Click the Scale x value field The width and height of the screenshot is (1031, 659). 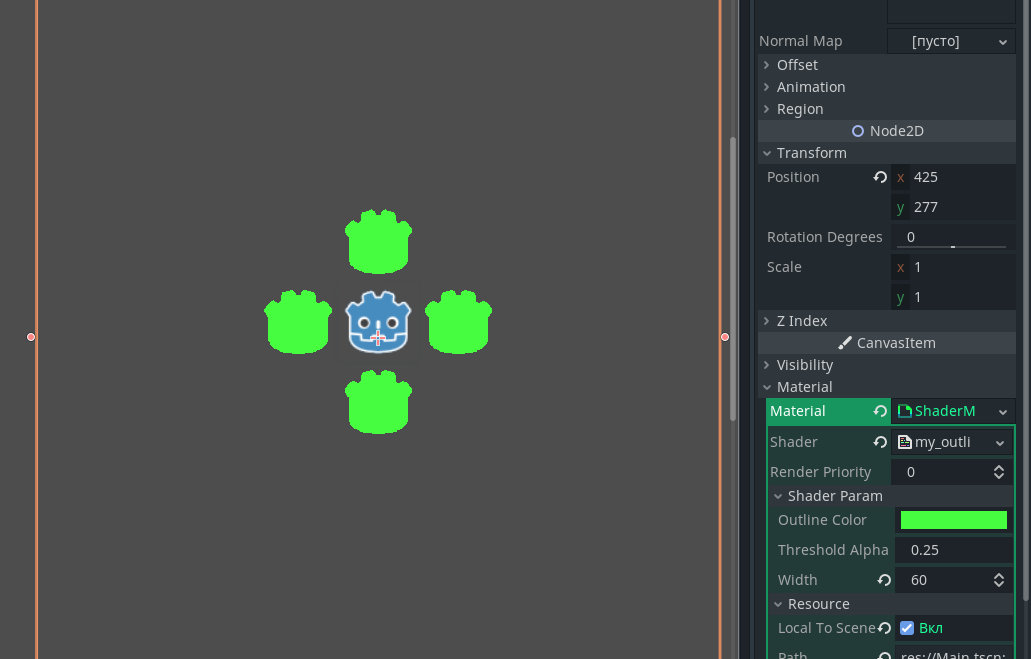click(953, 267)
